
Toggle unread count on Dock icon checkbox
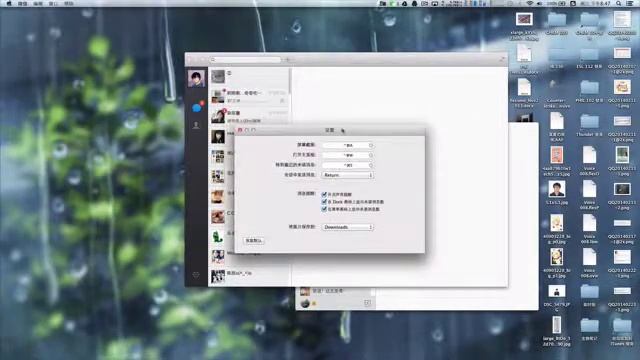(324, 202)
